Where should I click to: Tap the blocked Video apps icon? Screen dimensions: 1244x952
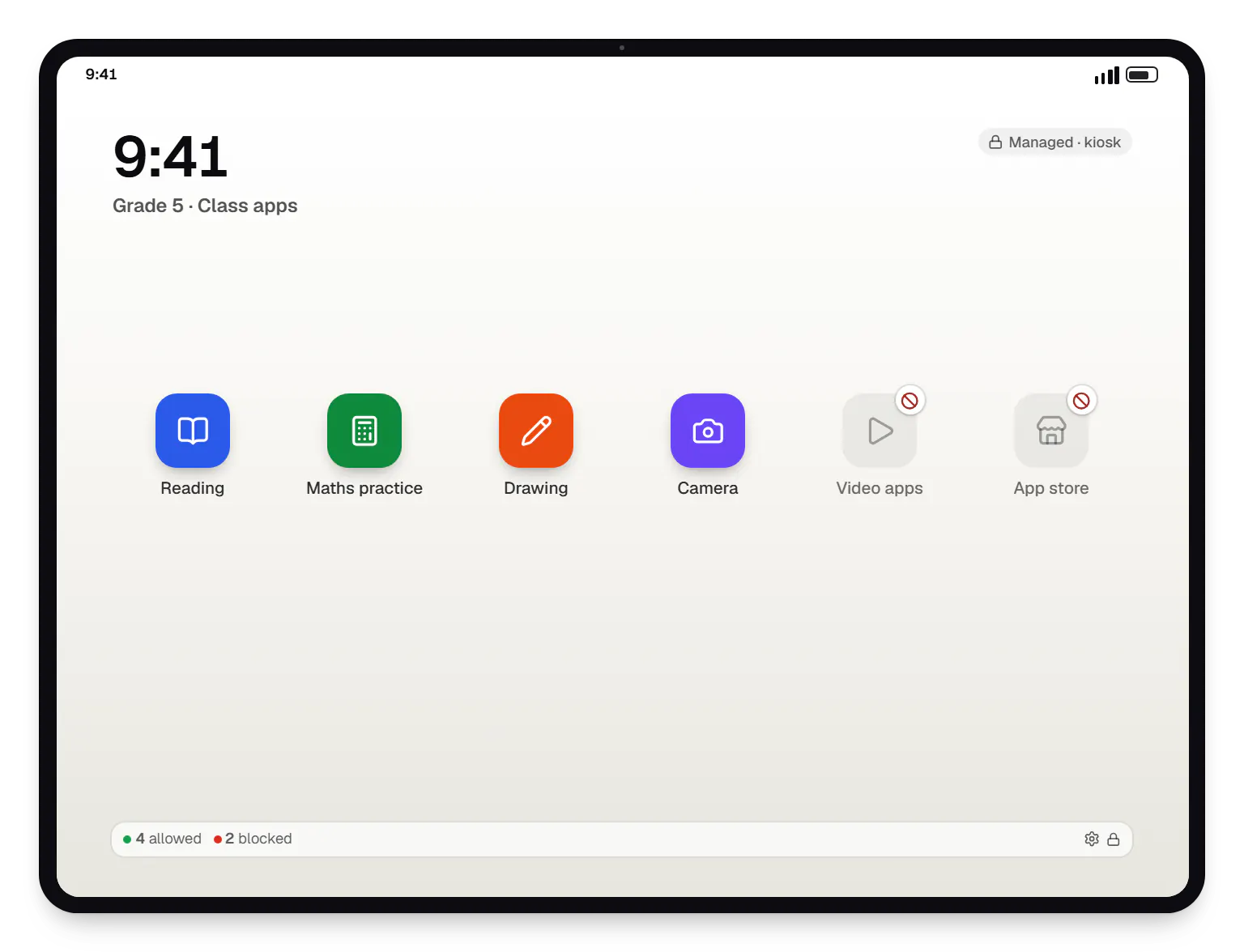tap(880, 431)
